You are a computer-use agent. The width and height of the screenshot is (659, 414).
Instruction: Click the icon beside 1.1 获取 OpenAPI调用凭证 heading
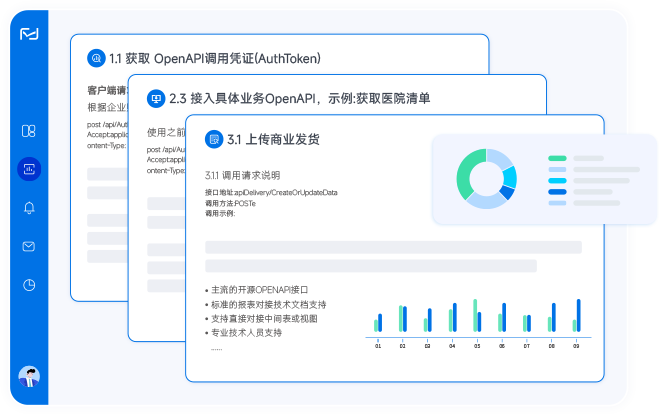(96, 59)
